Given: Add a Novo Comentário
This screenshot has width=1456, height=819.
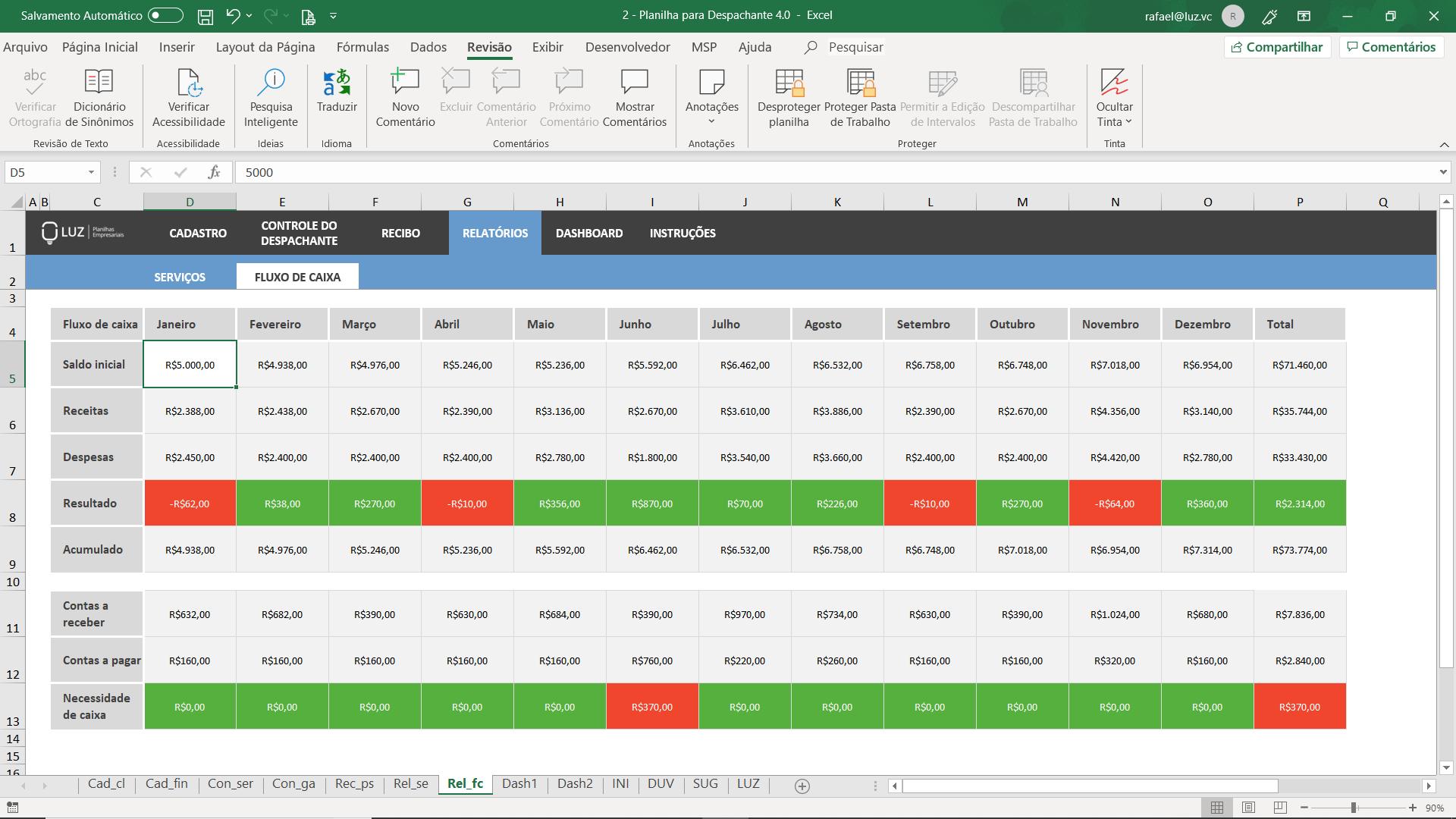Looking at the screenshot, I should tap(405, 99).
